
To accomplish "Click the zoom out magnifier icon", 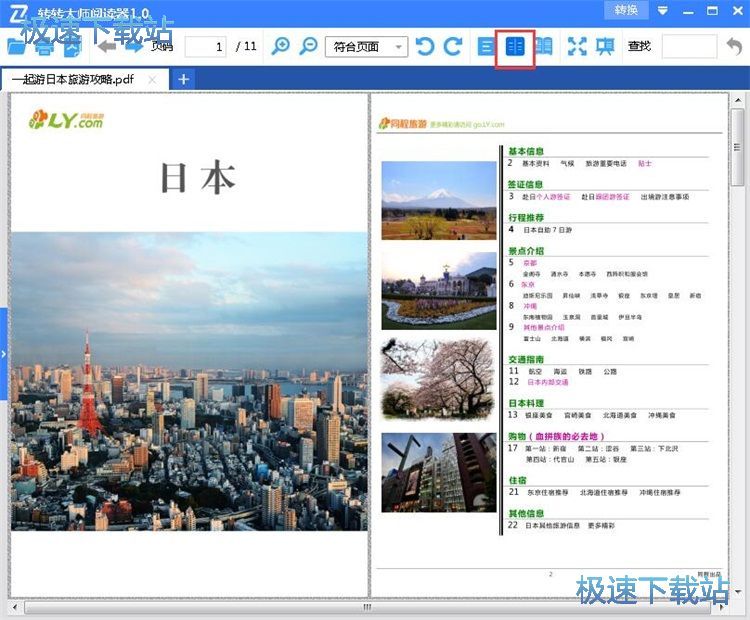I will [x=309, y=46].
